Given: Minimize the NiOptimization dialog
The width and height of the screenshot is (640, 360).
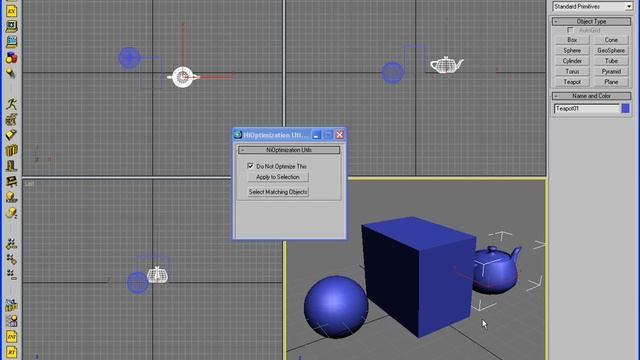Looking at the screenshot, I should (316, 135).
